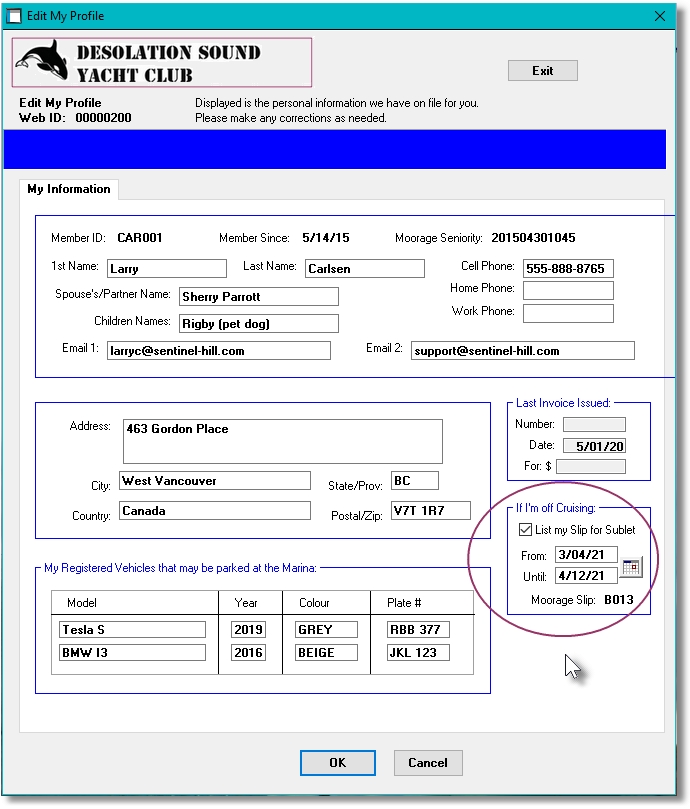Click the sublet Until date field
Viewport: 690px width, 809px height.
pyautogui.click(x=586, y=576)
